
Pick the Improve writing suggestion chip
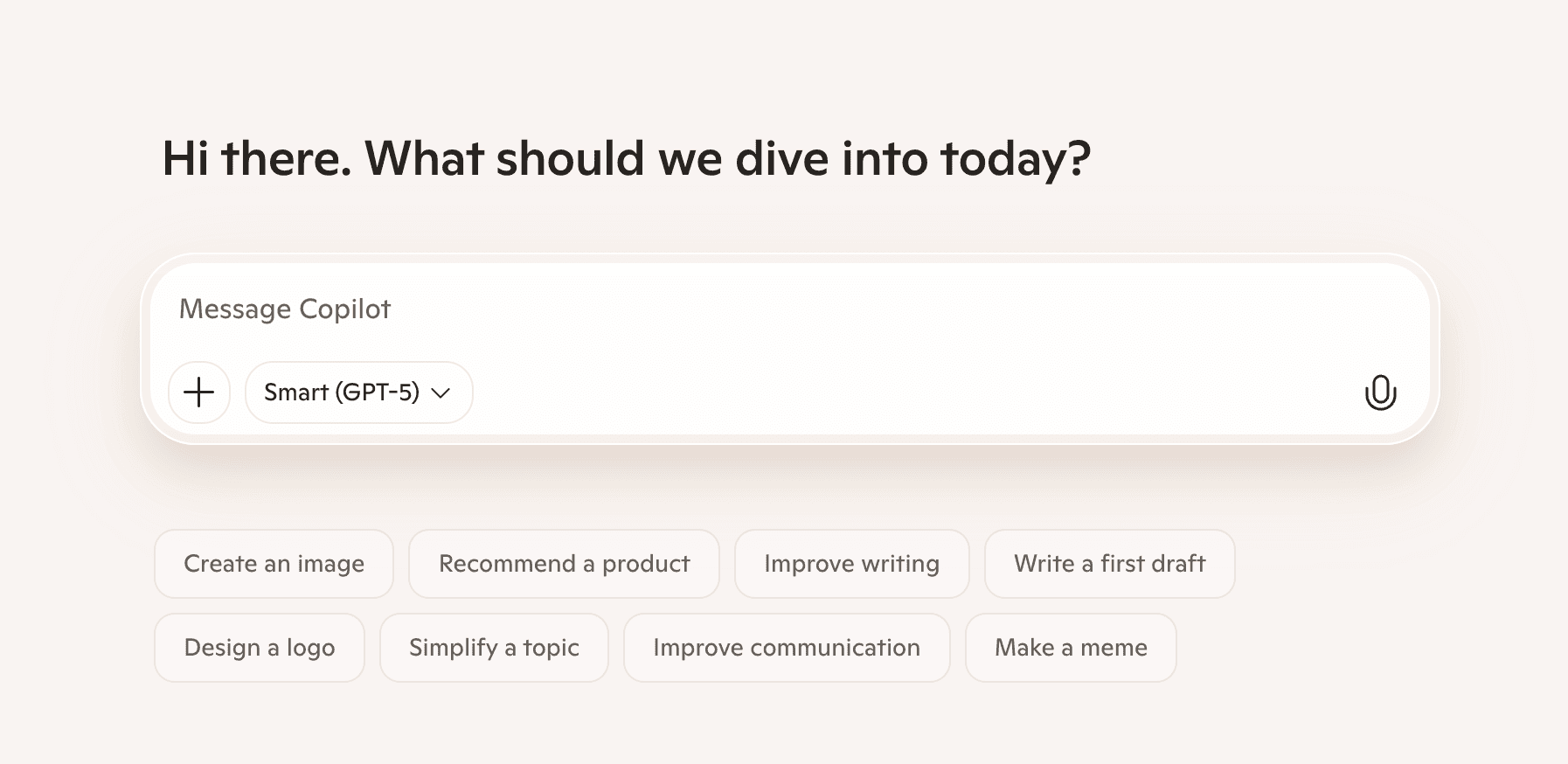[x=851, y=564]
